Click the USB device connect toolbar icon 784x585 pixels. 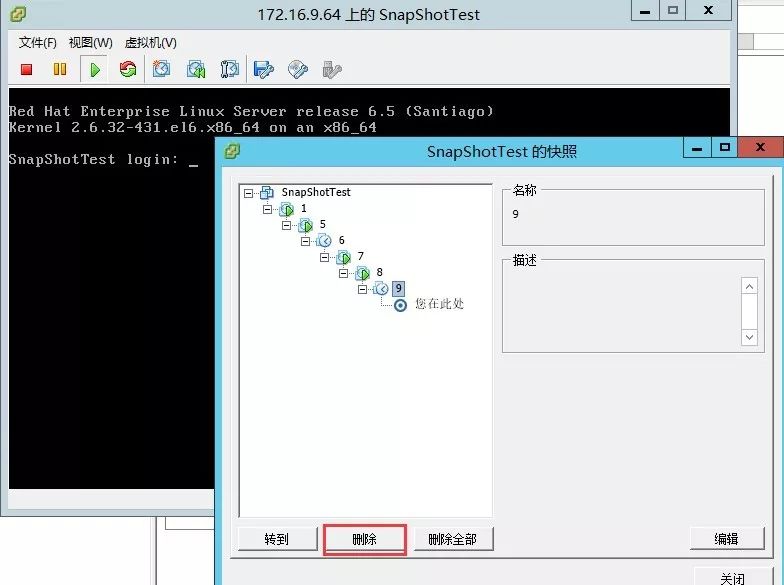(332, 70)
